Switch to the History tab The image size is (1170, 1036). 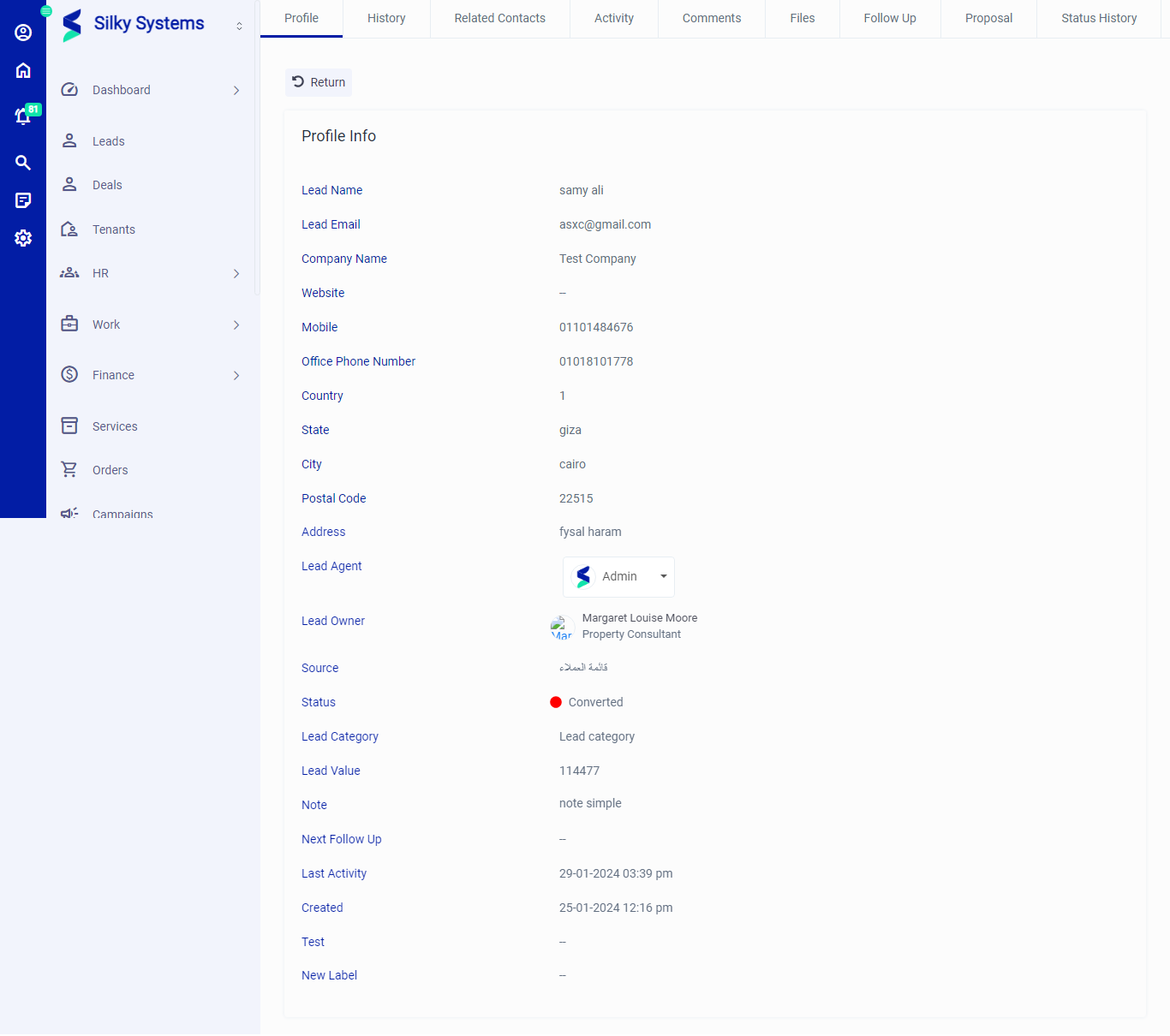(x=386, y=18)
